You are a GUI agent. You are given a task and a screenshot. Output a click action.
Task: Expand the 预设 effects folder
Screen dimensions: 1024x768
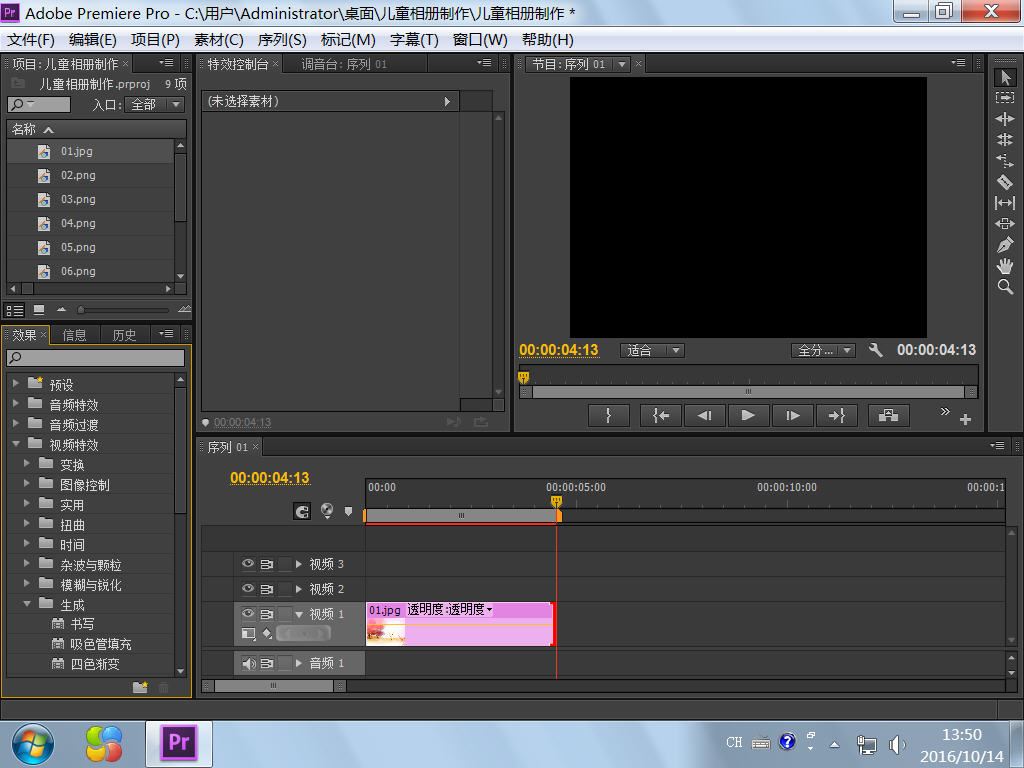[16, 384]
